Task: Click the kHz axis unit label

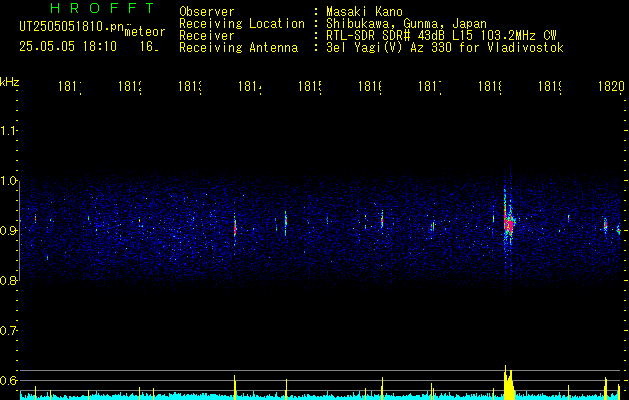Action: pos(10,82)
